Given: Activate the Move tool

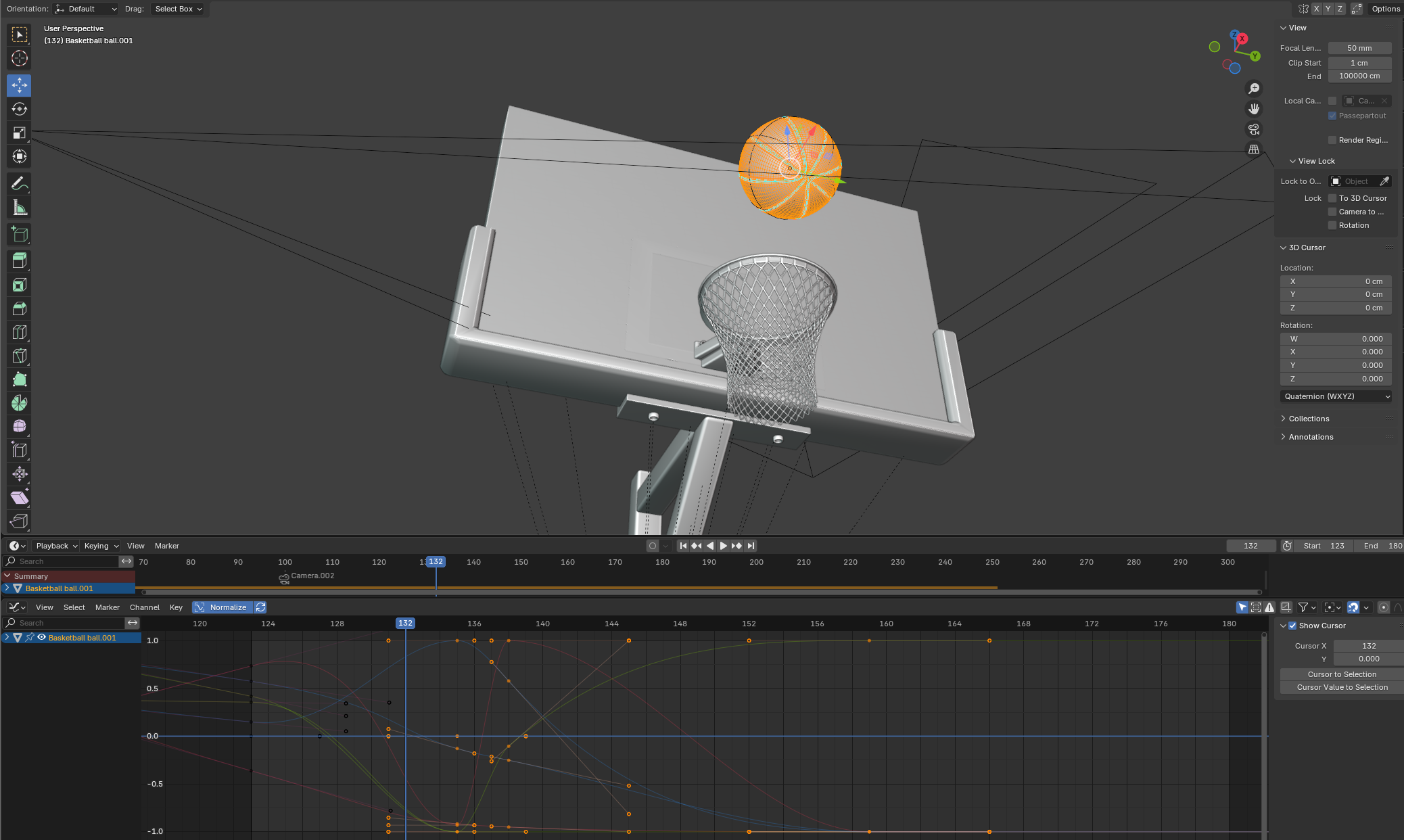Looking at the screenshot, I should 19,85.
